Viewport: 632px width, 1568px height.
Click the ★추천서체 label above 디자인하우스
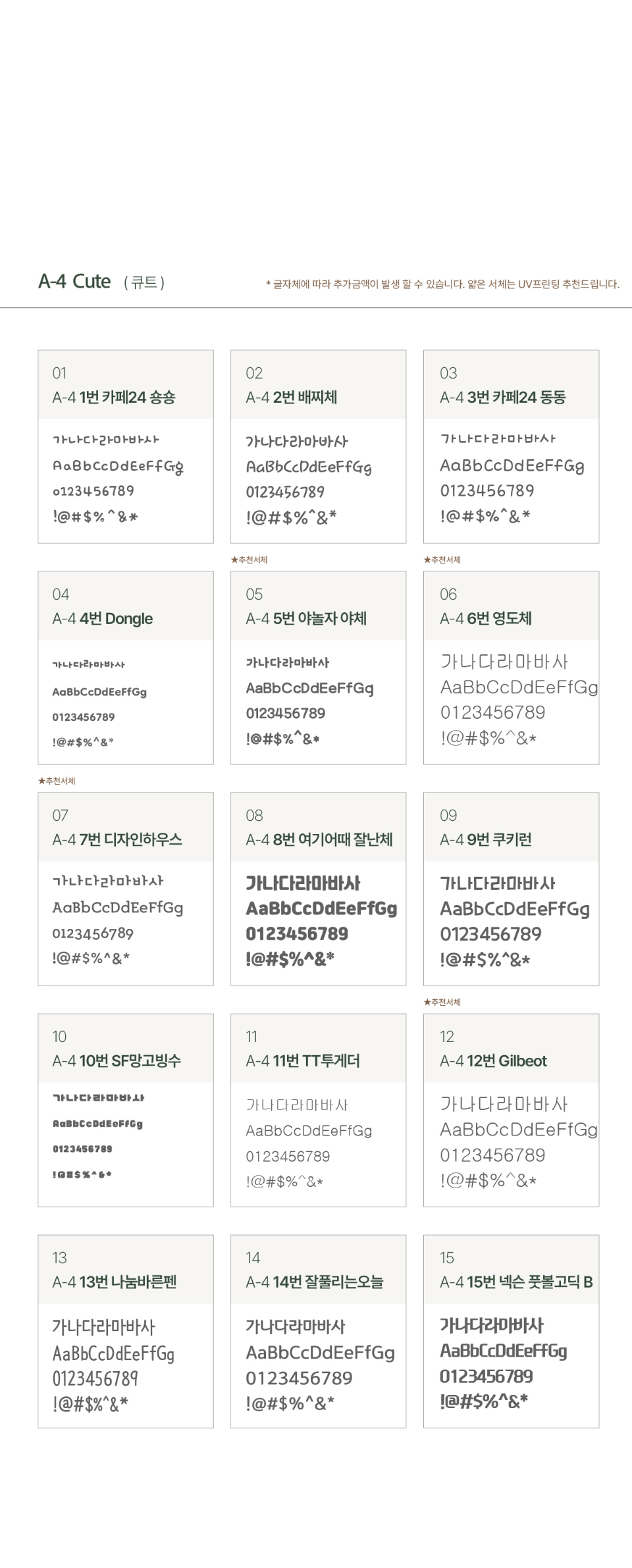(57, 781)
